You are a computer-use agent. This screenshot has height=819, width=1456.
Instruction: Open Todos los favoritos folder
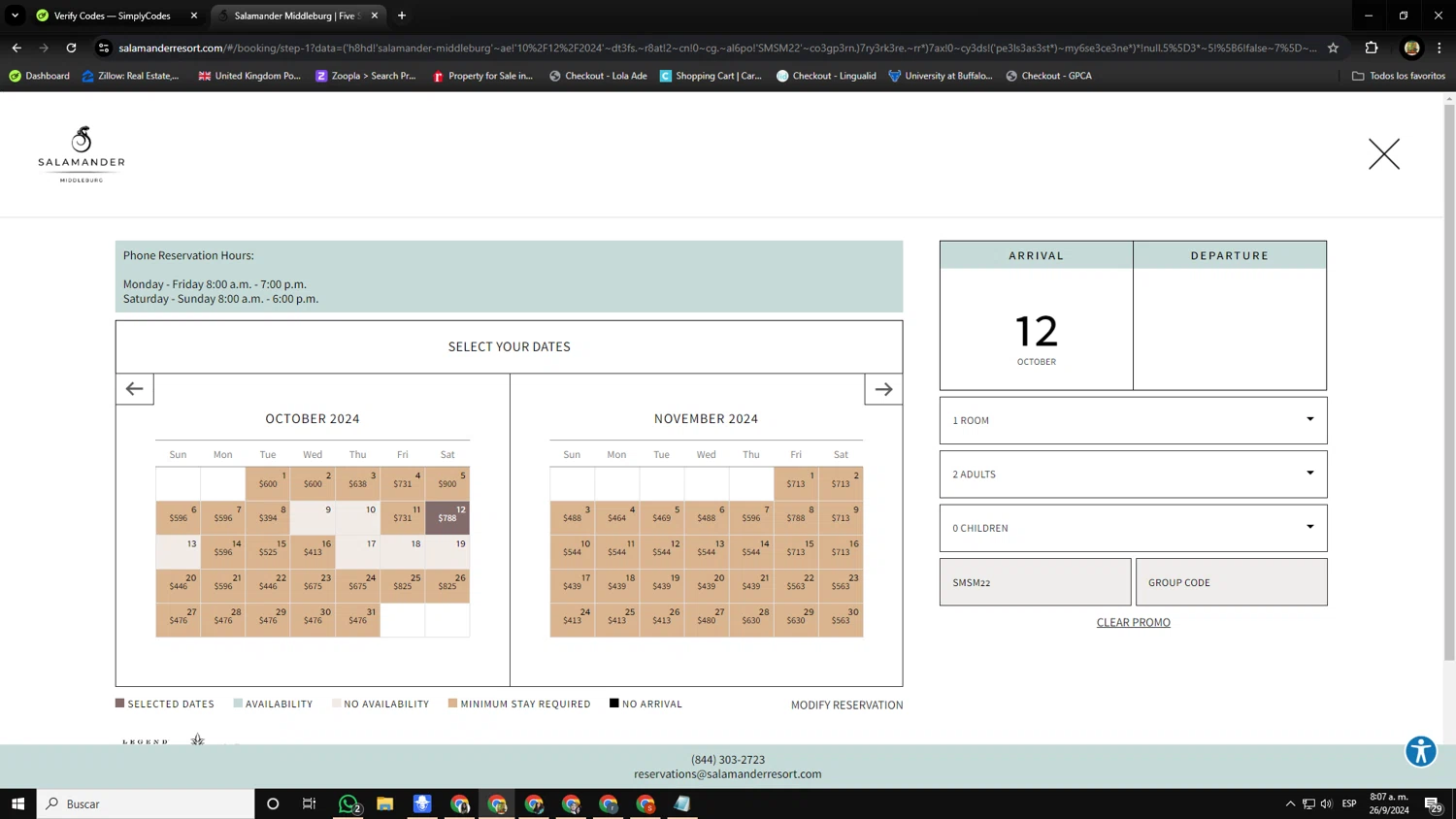1399,76
